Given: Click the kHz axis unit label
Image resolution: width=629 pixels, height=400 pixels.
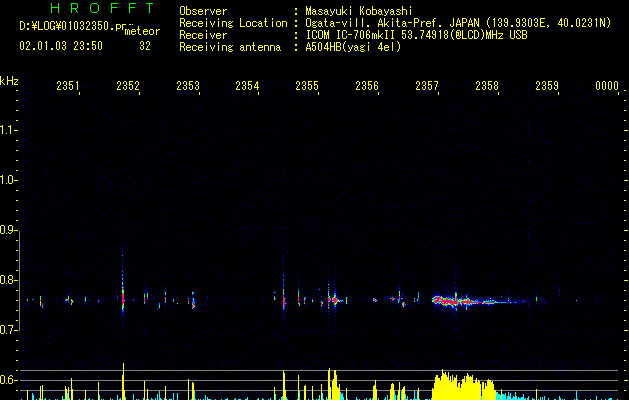Looking at the screenshot, I should click(x=9, y=81).
